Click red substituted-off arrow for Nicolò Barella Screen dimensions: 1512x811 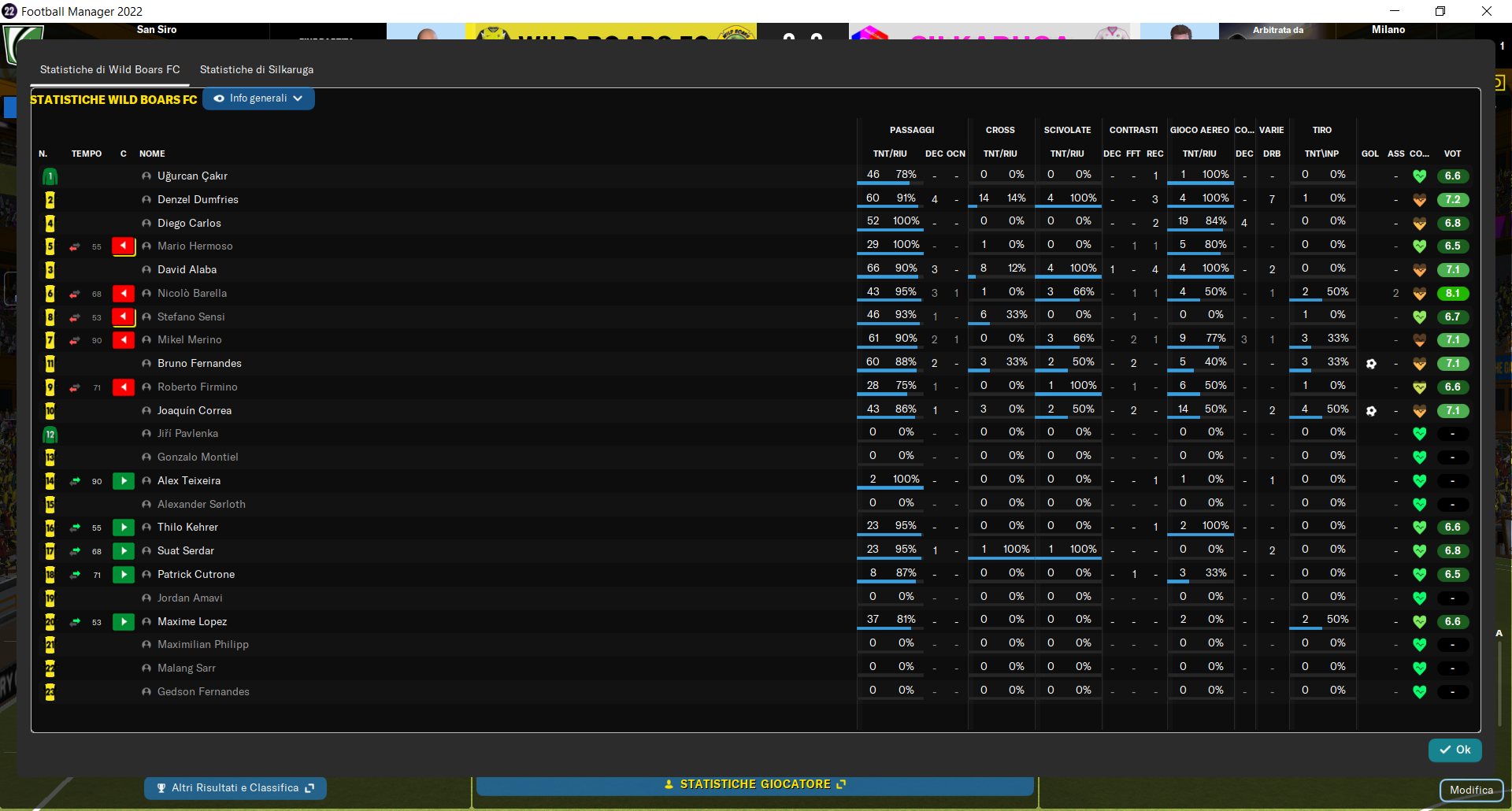coord(124,294)
